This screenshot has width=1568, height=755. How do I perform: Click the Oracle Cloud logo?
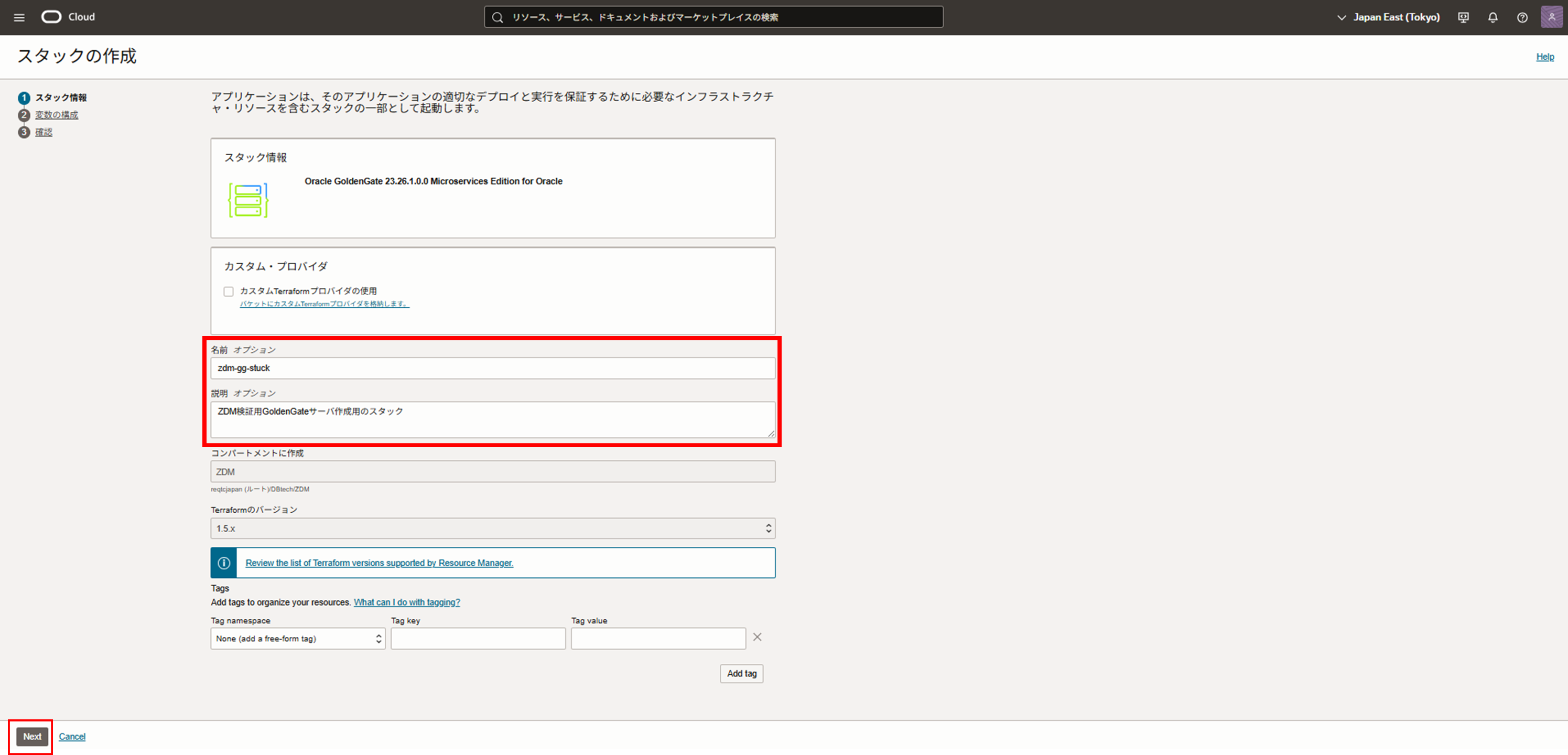(68, 17)
